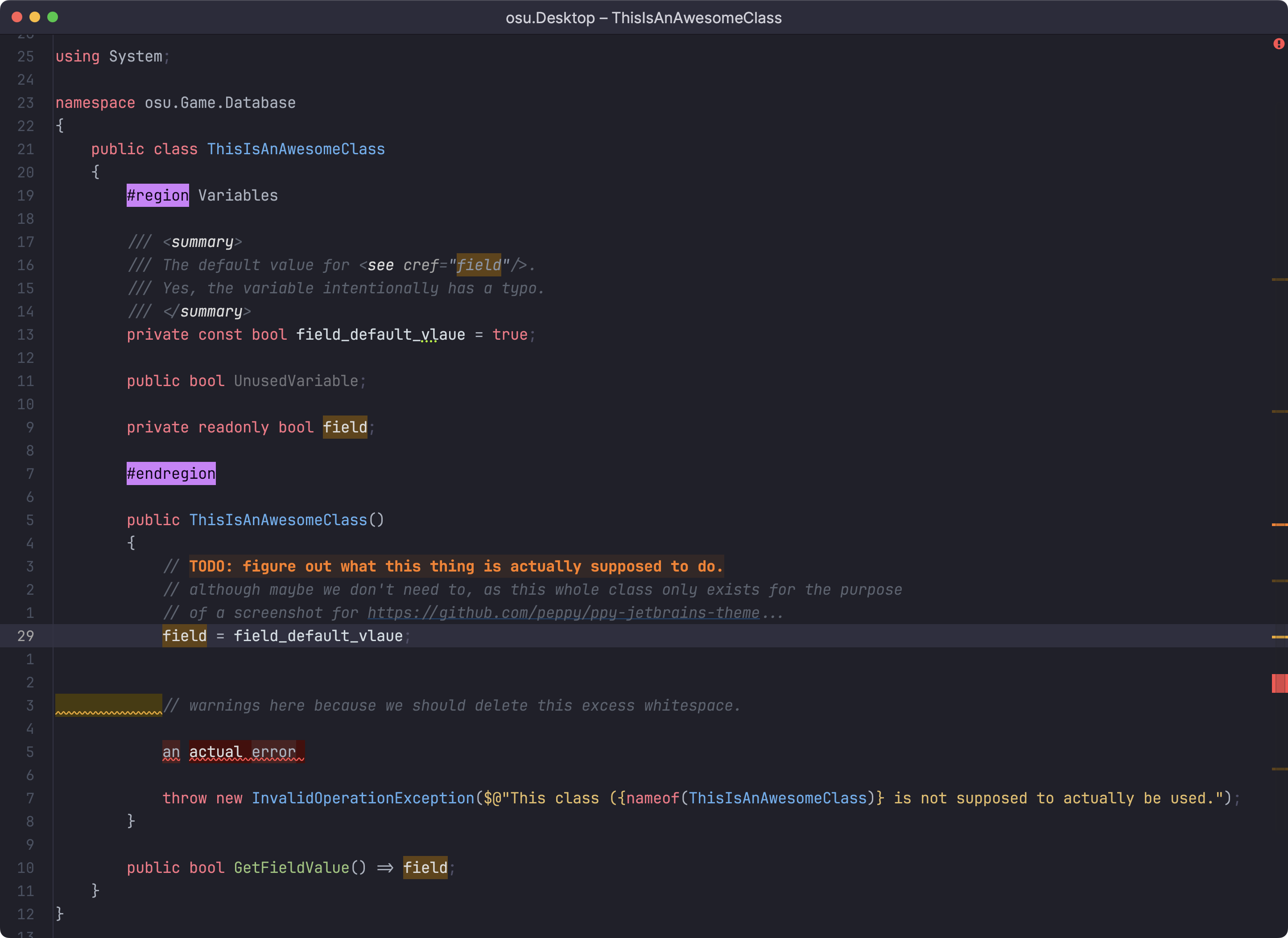The height and width of the screenshot is (938, 1288).
Task: Open the ppy-jetbrains-theme GitHub link
Action: click(563, 613)
